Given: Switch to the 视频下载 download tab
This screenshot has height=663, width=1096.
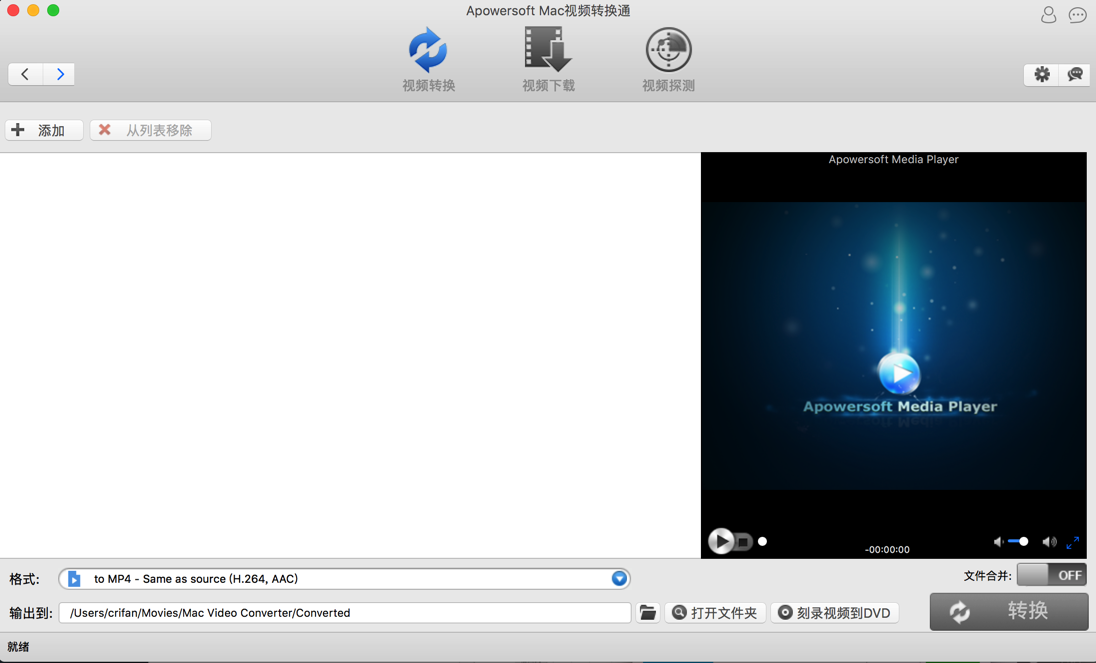Looking at the screenshot, I should pos(549,60).
